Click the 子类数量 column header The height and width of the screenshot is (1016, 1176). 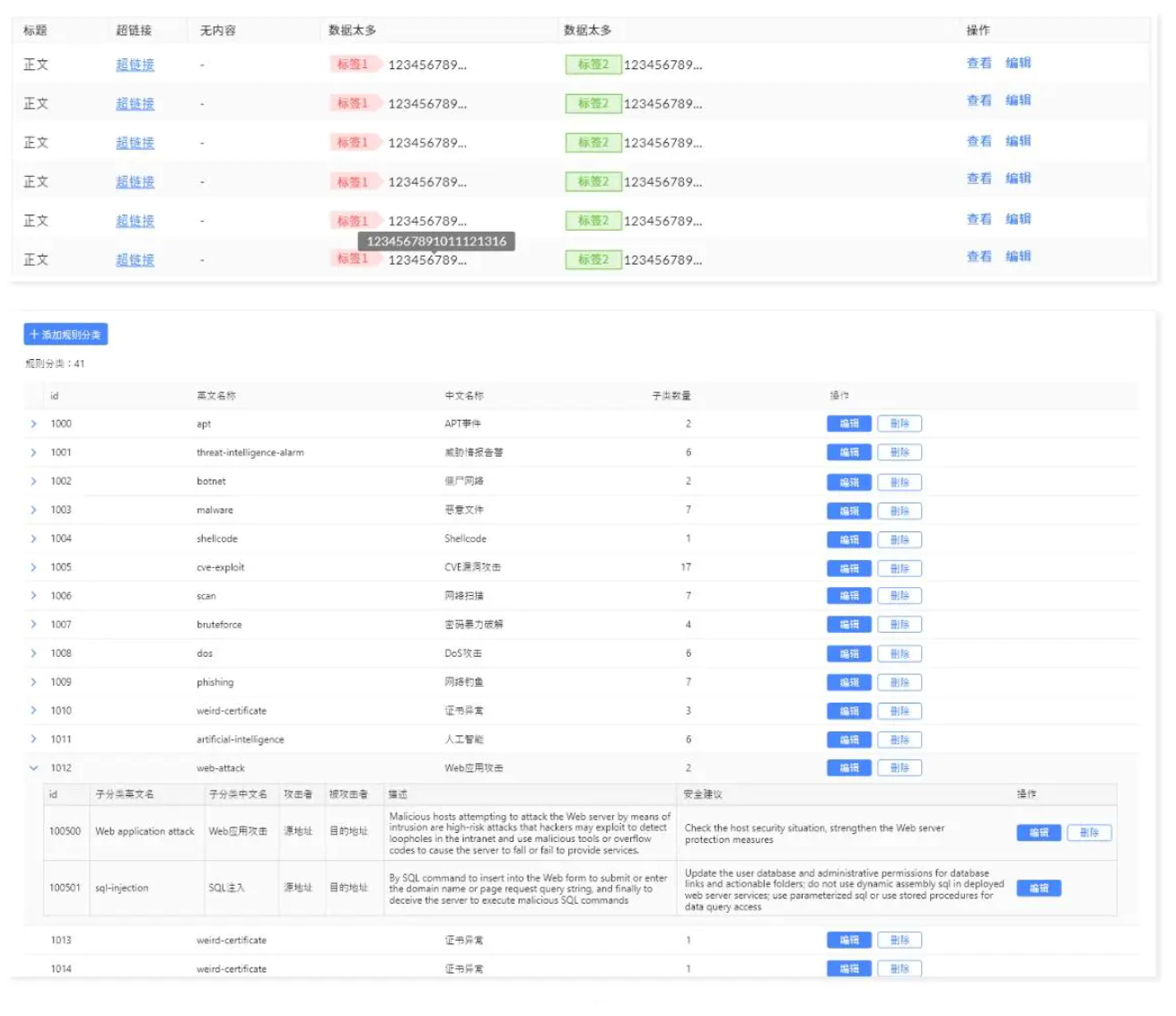[671, 396]
